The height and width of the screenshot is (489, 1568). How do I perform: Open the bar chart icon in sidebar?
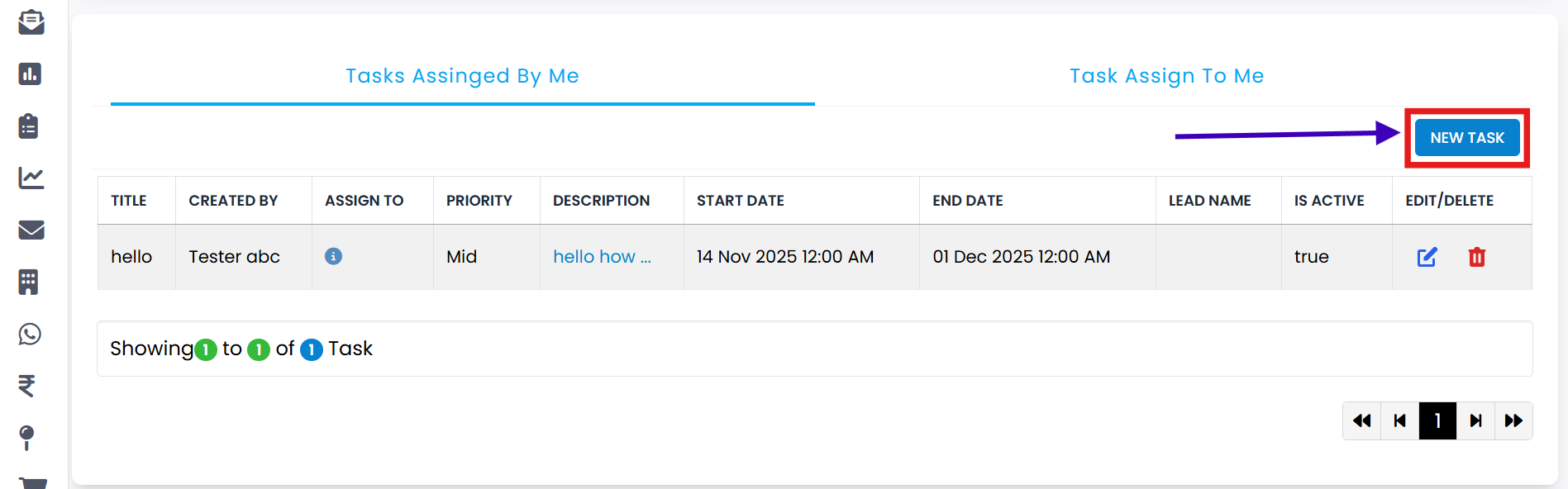[x=31, y=74]
